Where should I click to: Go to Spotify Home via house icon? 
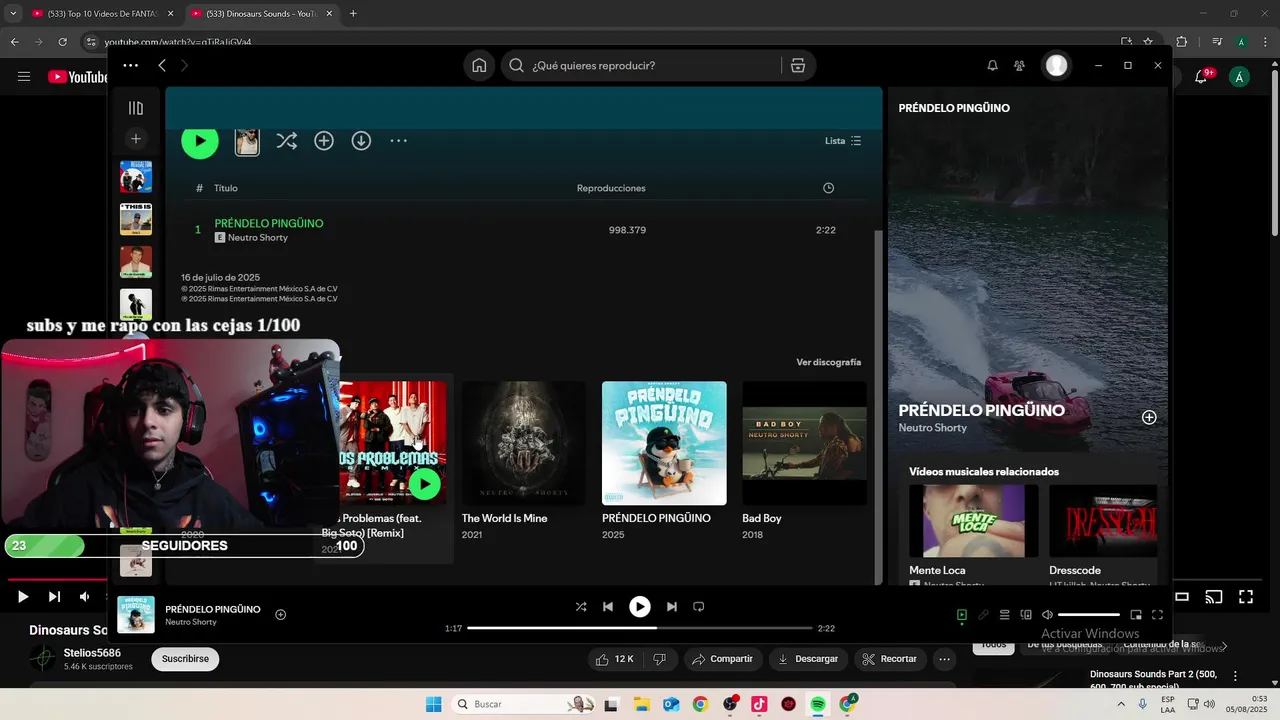(x=479, y=65)
